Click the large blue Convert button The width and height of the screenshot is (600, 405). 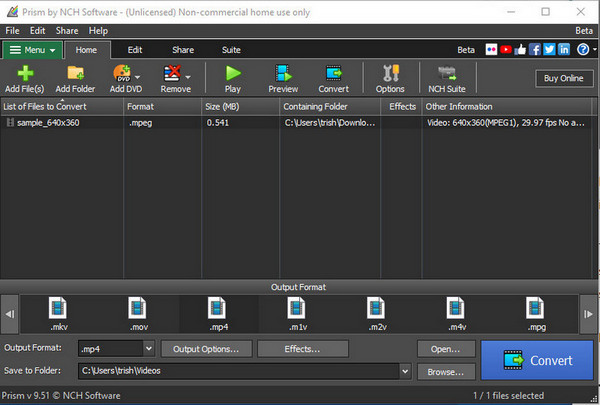pos(537,360)
